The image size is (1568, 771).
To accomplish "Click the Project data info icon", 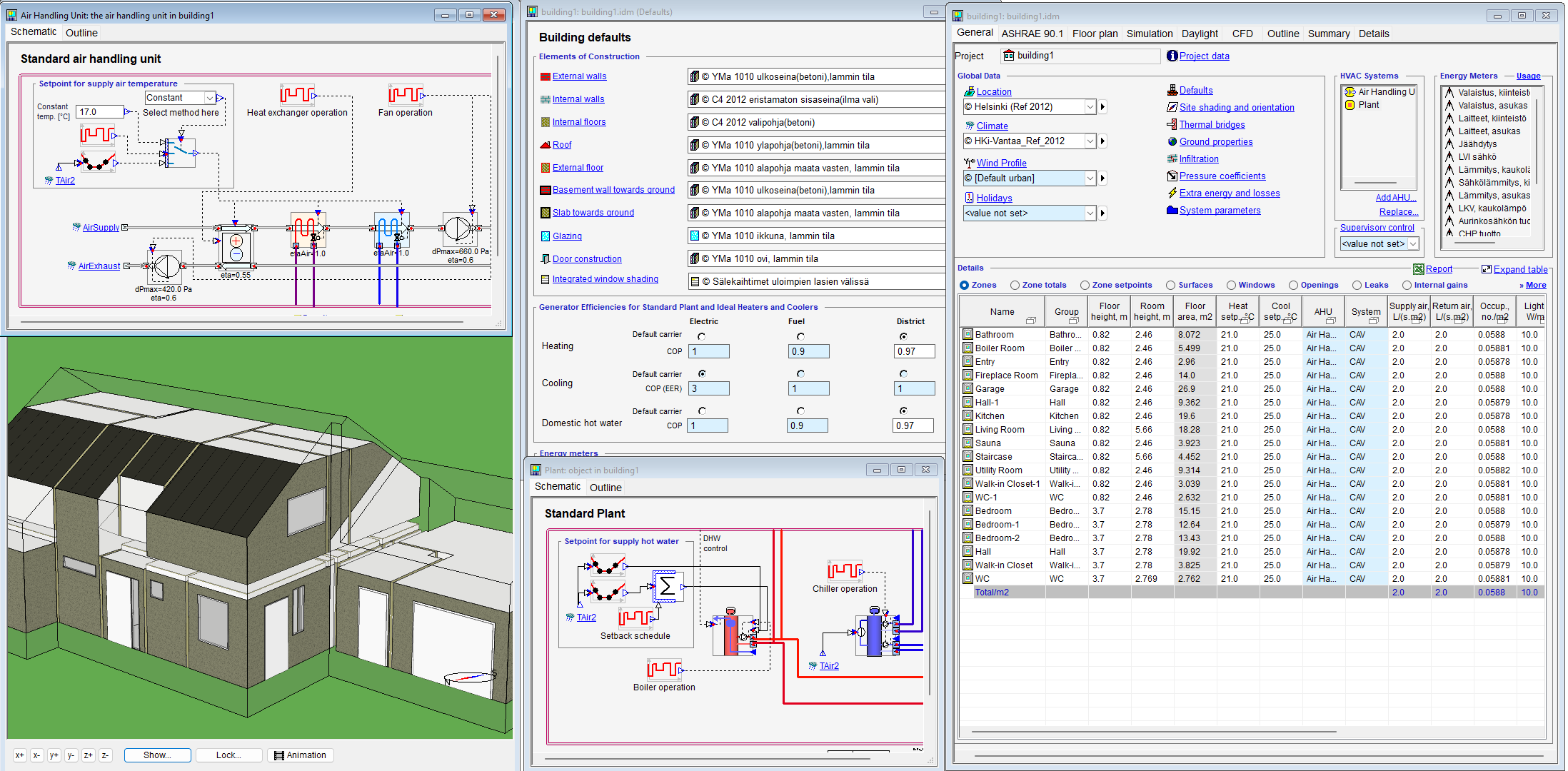I will click(1172, 56).
